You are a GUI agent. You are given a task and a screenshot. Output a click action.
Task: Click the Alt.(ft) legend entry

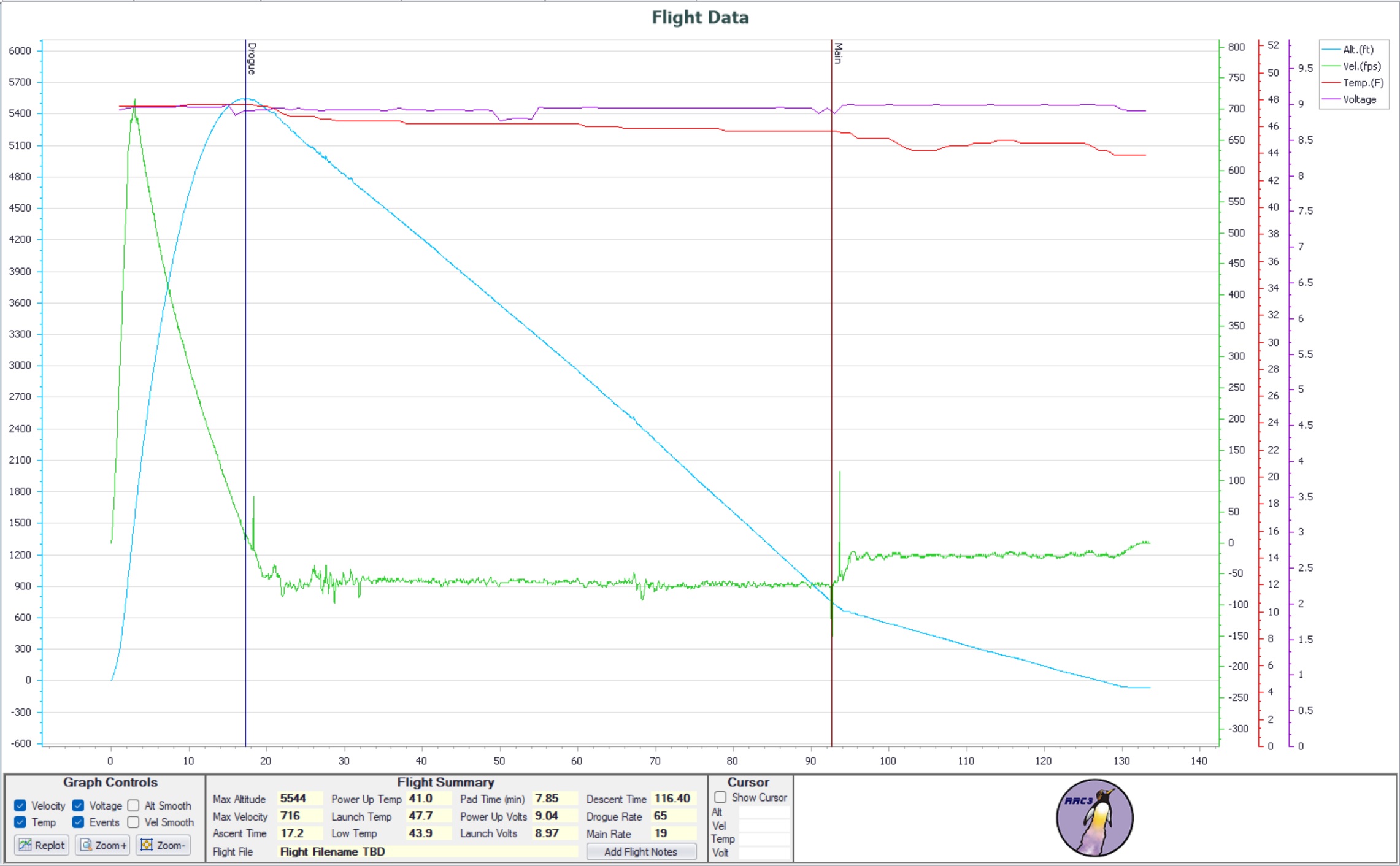click(1358, 50)
